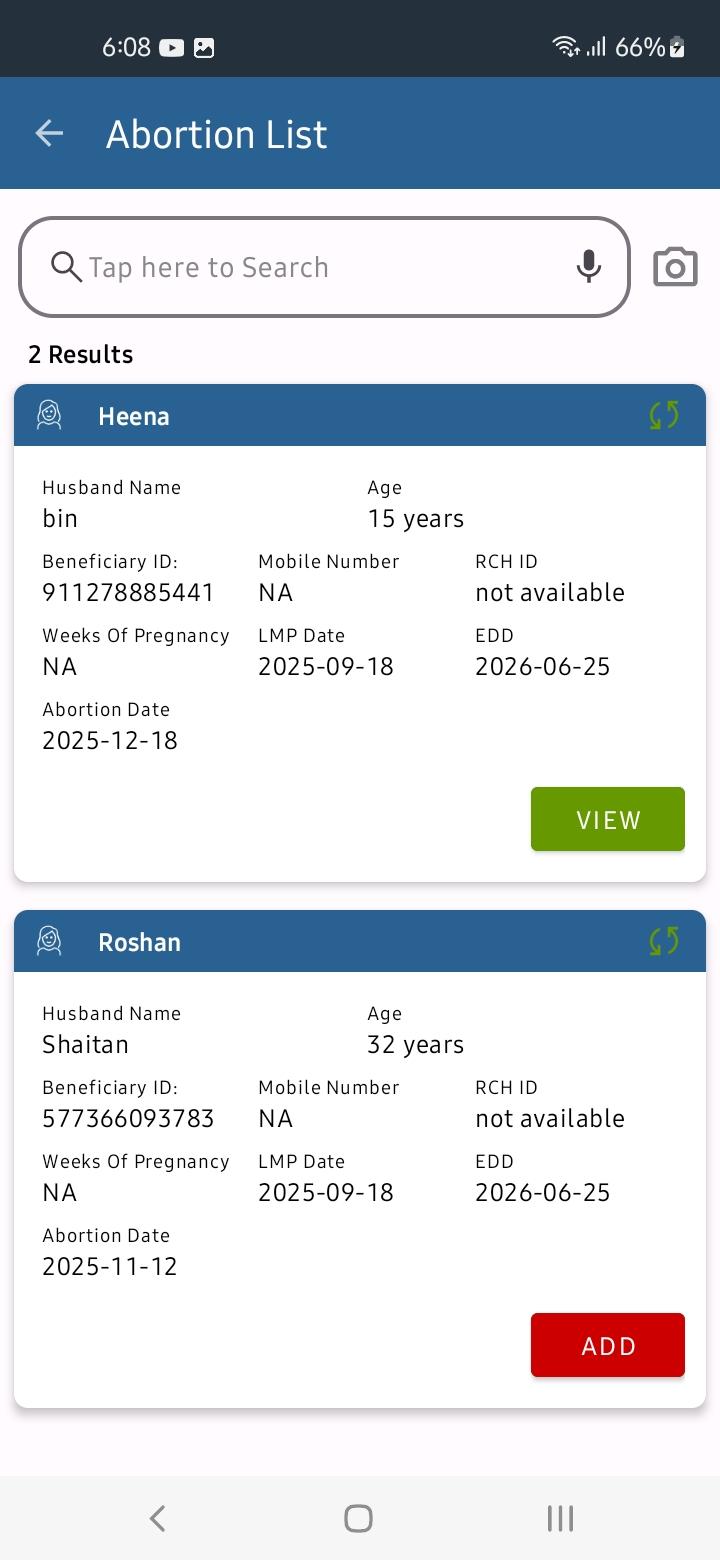Tap Heena's Abortion Date 2025-12-18

110,740
